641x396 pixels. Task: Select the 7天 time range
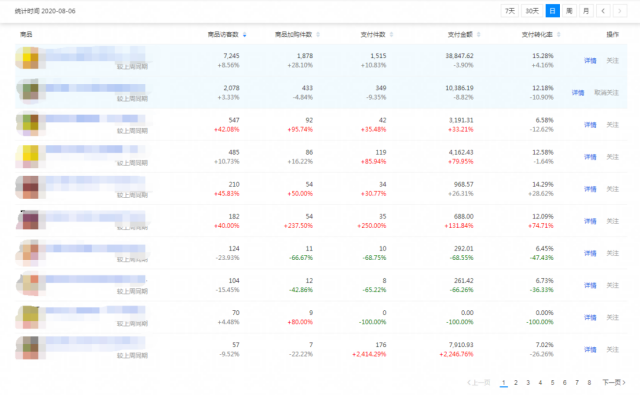(510, 11)
